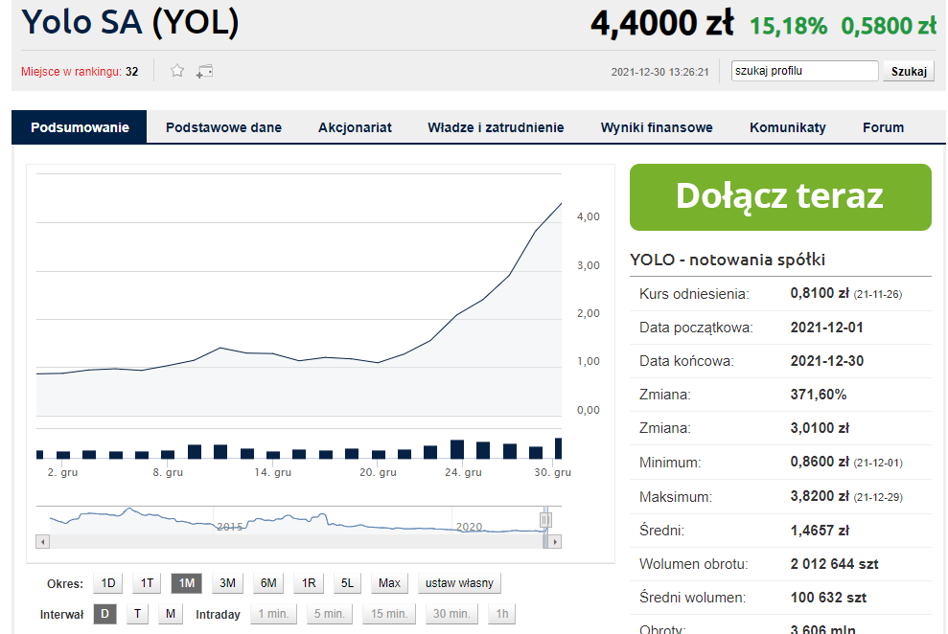Choose the 1 min. intraday interval
948x634 pixels.
coord(273,614)
